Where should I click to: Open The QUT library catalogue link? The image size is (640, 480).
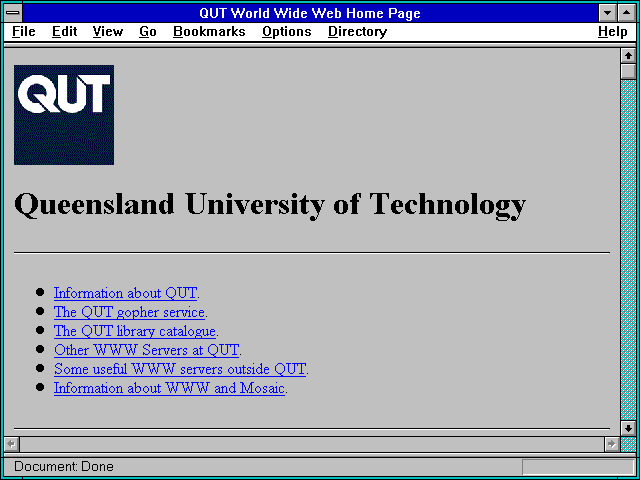pyautogui.click(x=135, y=331)
